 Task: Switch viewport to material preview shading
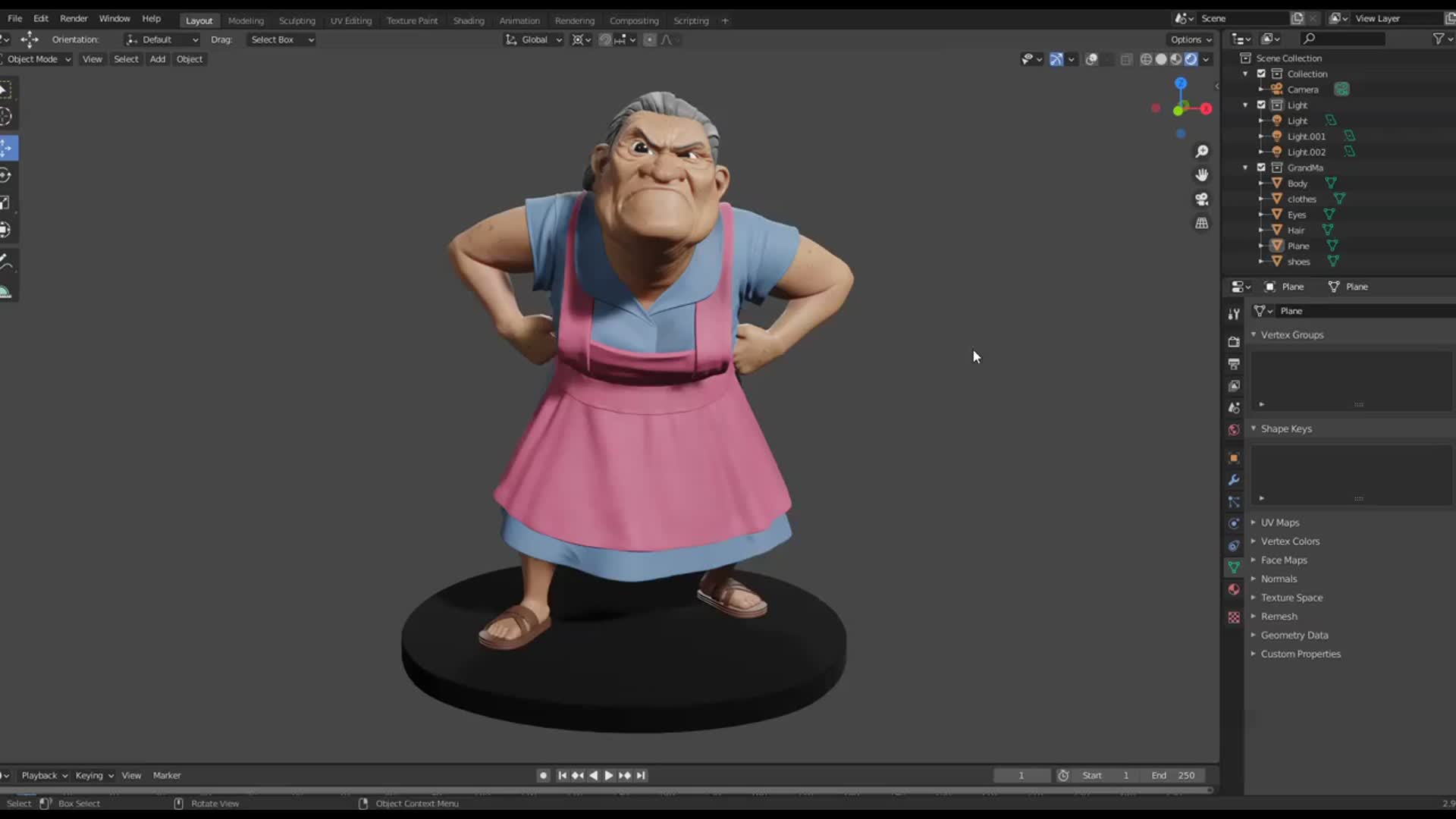tap(1176, 59)
